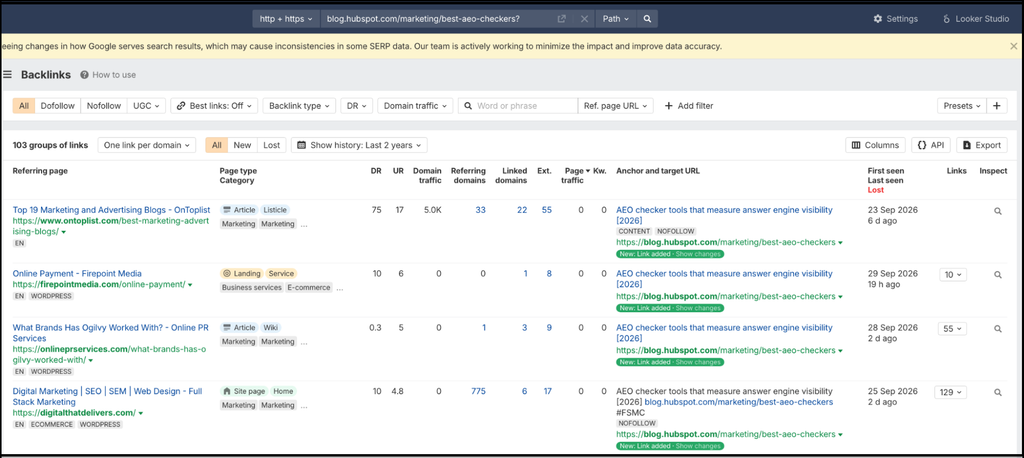This screenshot has width=1024, height=458.
Task: Sort by Page traffic column
Action: tap(575, 176)
